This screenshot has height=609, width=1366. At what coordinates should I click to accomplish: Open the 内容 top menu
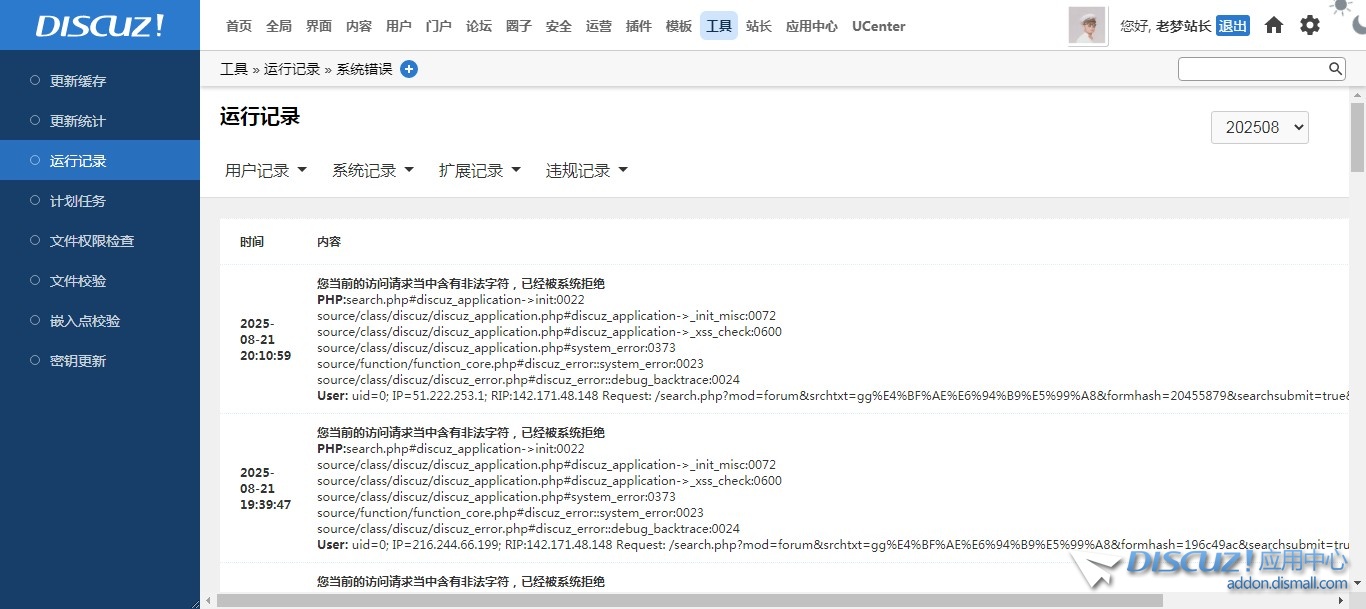tap(359, 26)
